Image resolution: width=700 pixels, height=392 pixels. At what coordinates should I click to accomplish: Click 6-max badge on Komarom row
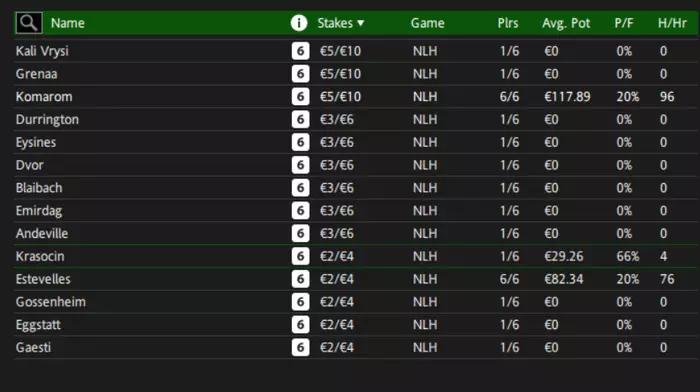(300, 96)
